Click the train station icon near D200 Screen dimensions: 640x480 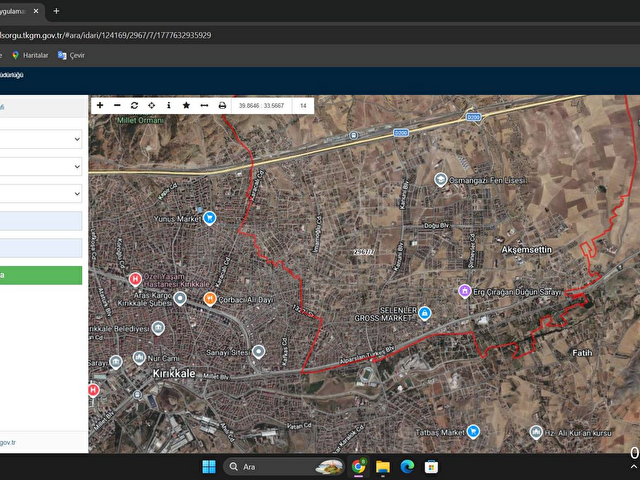click(354, 135)
